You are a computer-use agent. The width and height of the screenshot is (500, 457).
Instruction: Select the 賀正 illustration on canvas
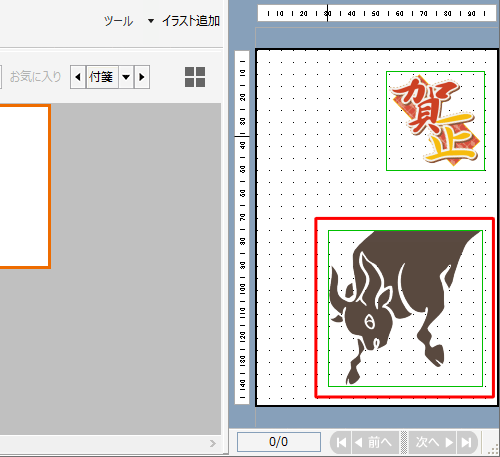pos(435,121)
